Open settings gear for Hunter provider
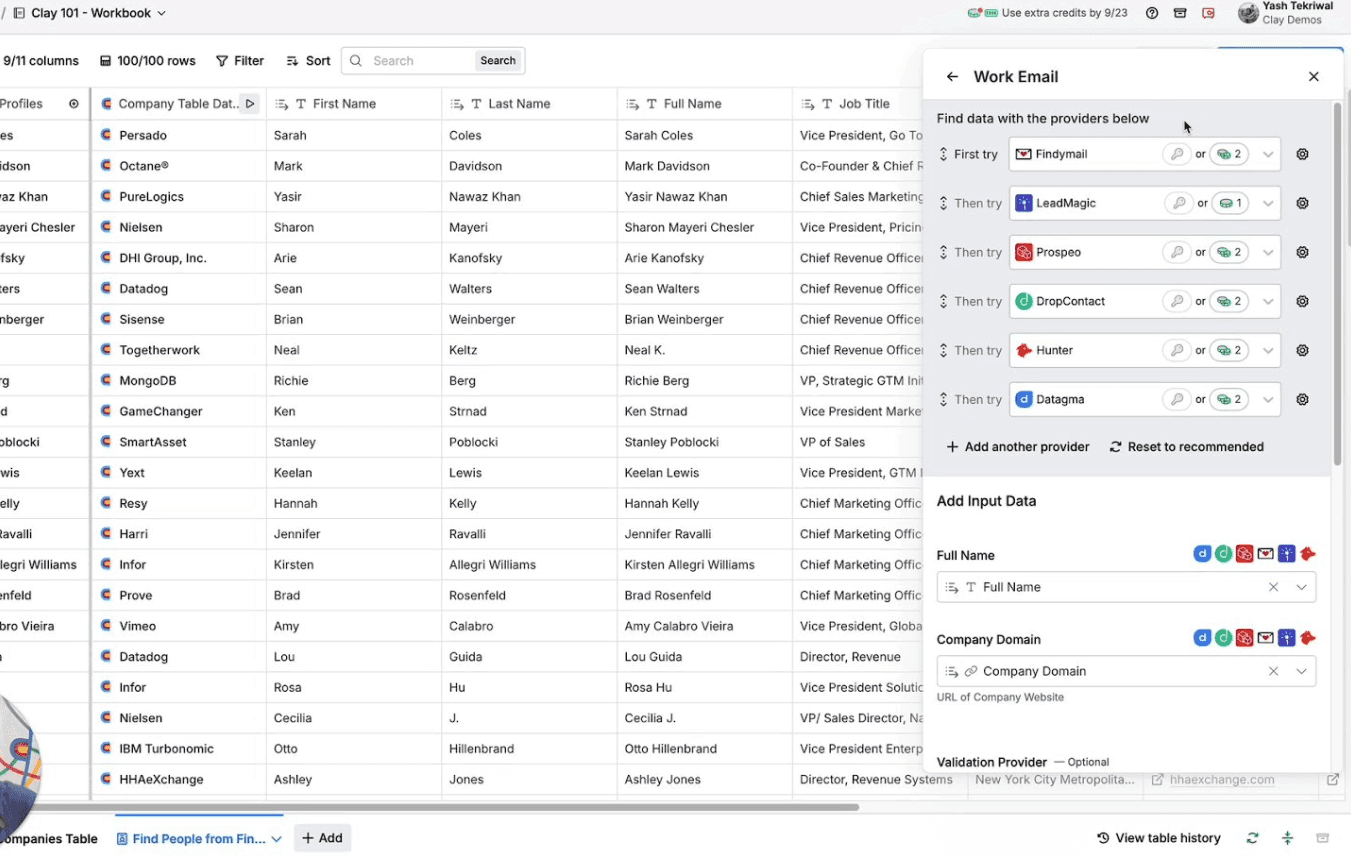1351x858 pixels. click(x=1302, y=350)
